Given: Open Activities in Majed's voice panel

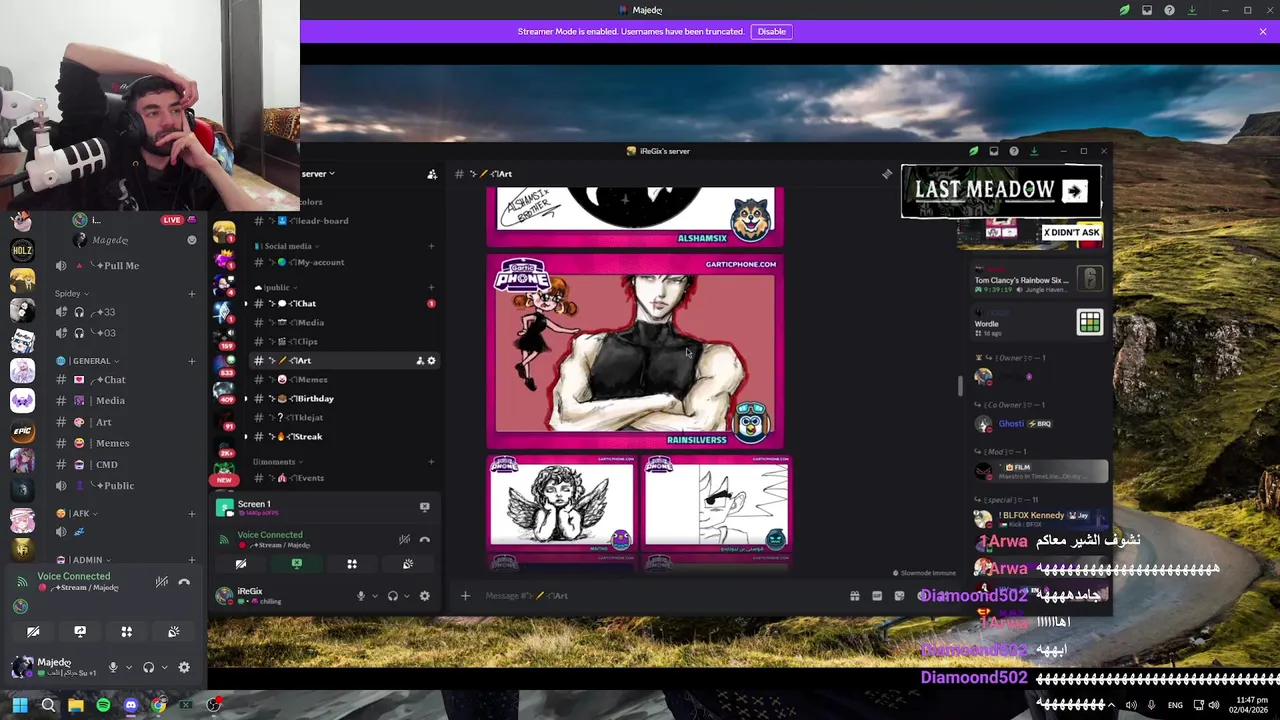Looking at the screenshot, I should coord(127,632).
